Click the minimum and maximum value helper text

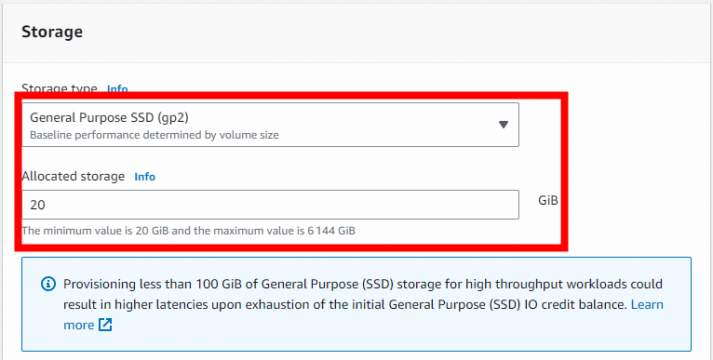[x=188, y=230]
